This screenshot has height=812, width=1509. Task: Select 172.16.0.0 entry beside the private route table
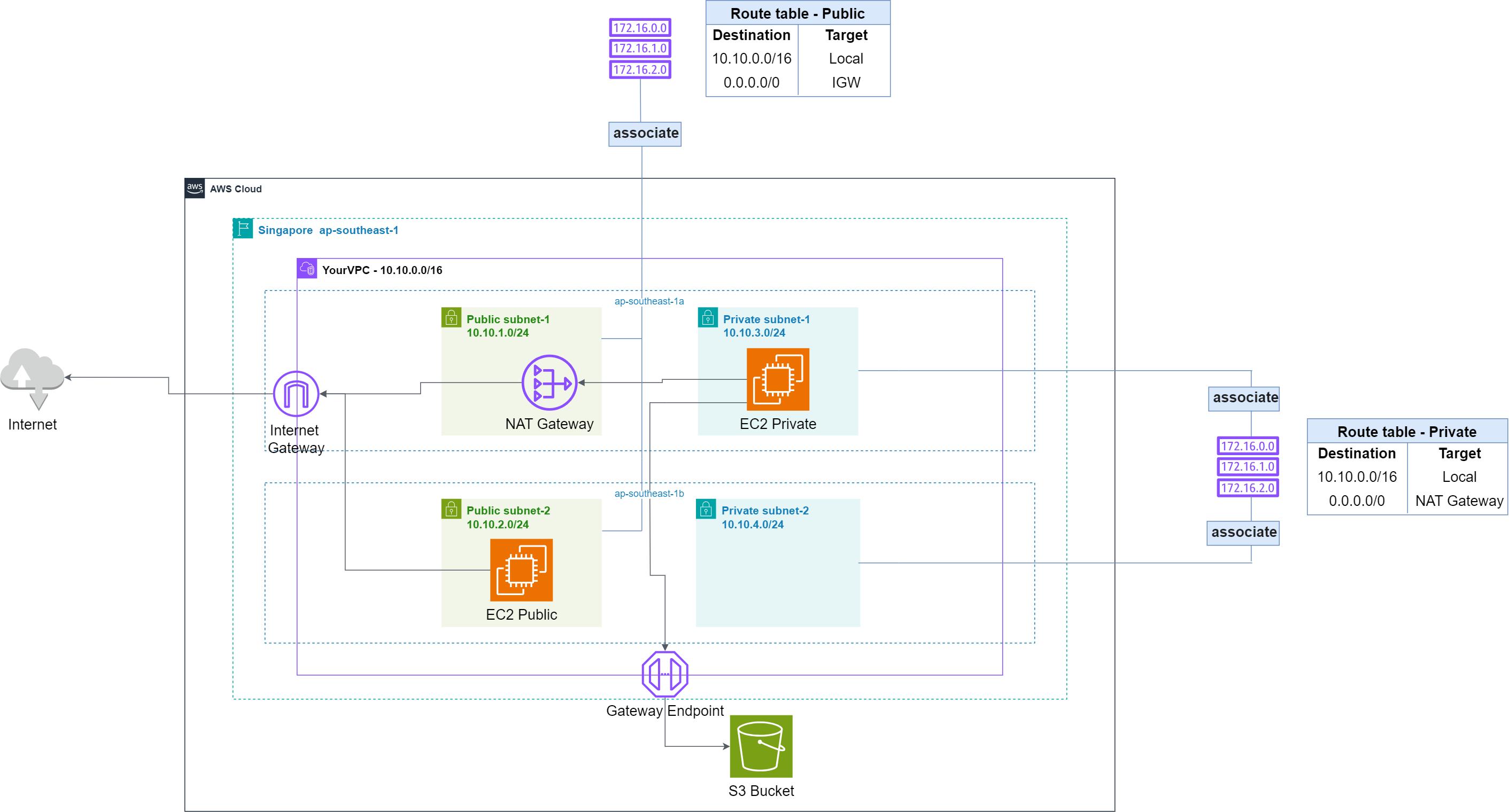[x=1247, y=446]
